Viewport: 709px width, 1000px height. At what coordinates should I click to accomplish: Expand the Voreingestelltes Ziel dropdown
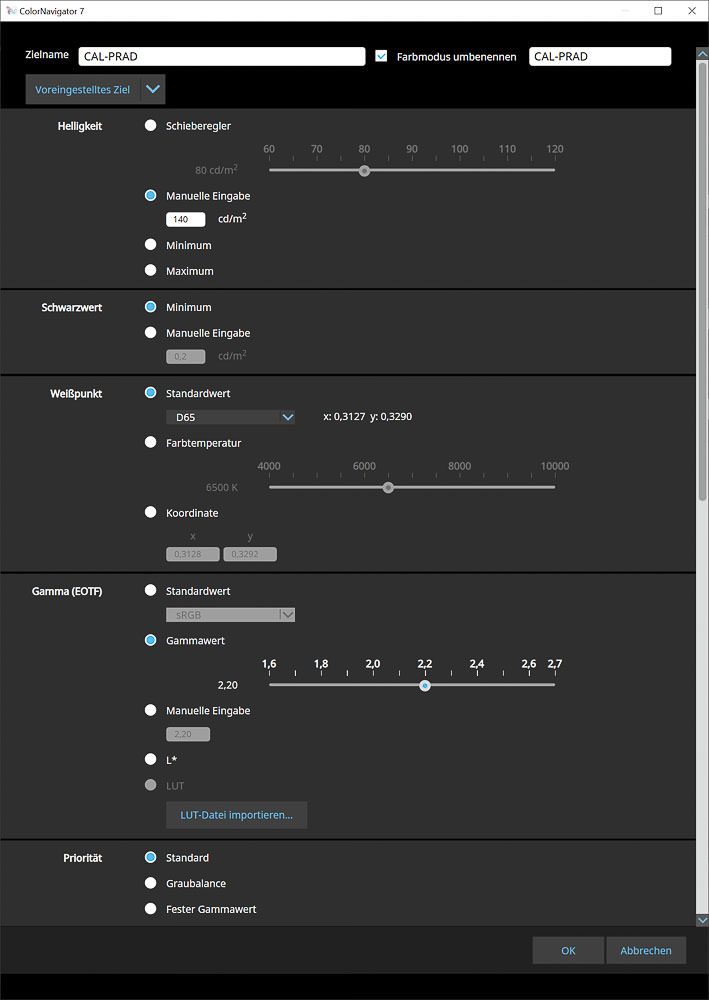tap(153, 89)
